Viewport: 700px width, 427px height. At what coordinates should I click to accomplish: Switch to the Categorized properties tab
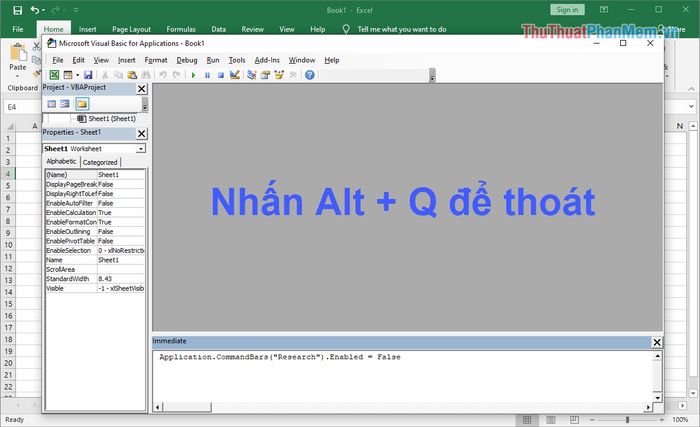pos(100,162)
